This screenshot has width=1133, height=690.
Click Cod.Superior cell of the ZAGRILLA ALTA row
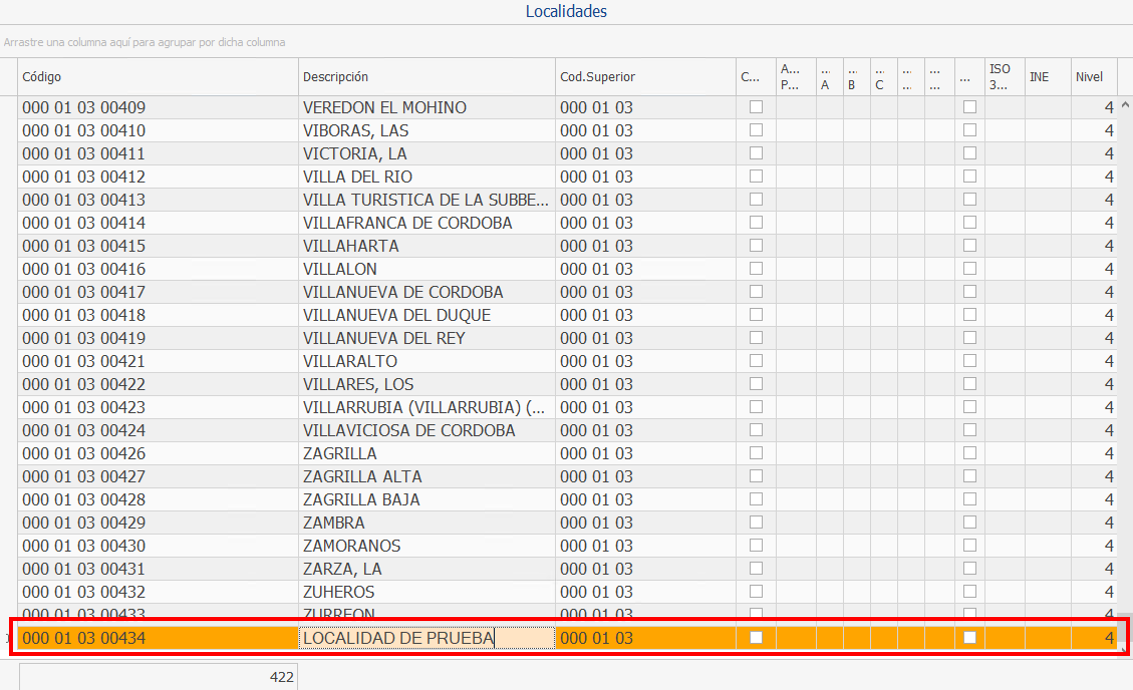(x=645, y=476)
